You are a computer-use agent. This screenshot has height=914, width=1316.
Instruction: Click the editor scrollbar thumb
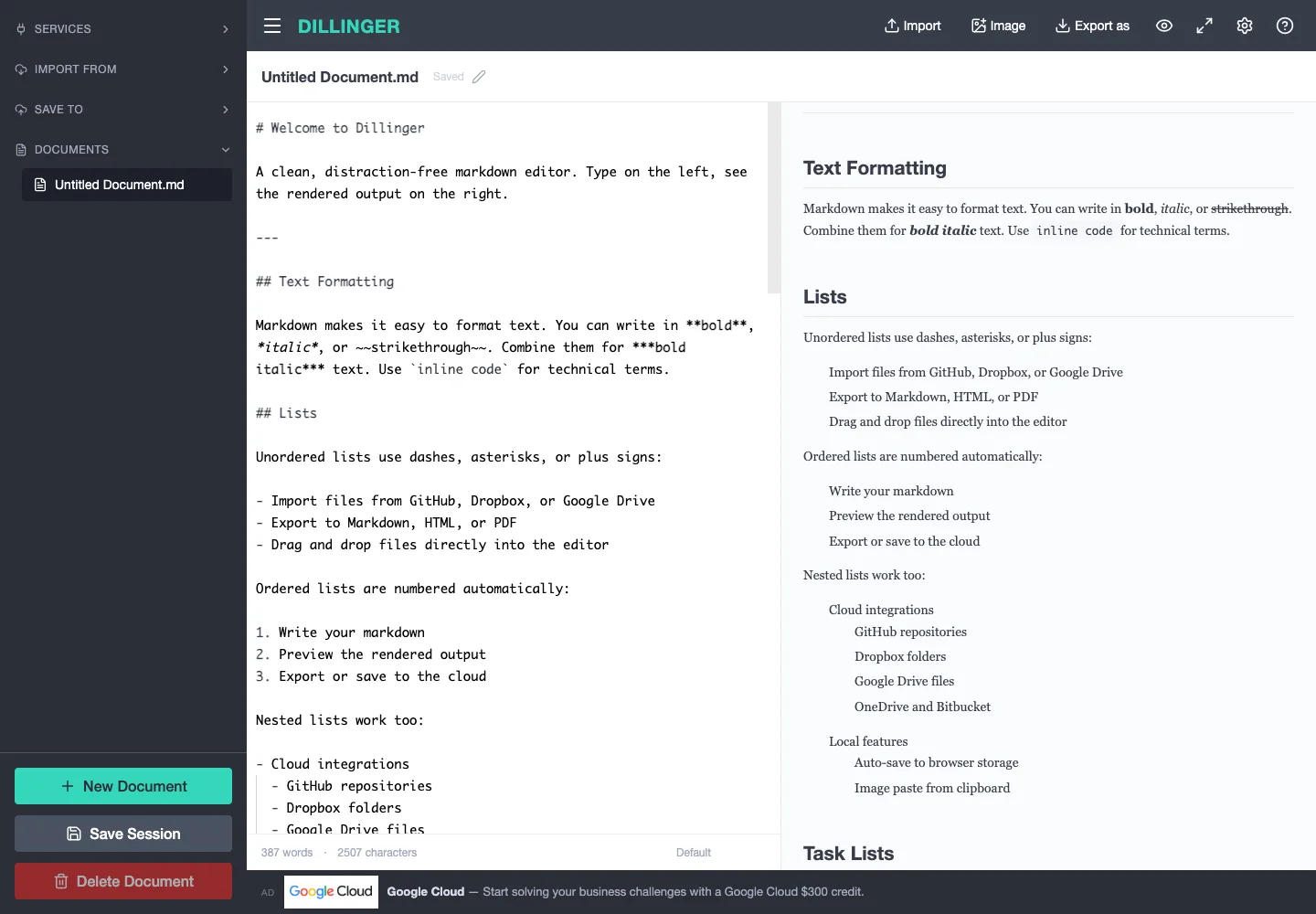[x=774, y=197]
